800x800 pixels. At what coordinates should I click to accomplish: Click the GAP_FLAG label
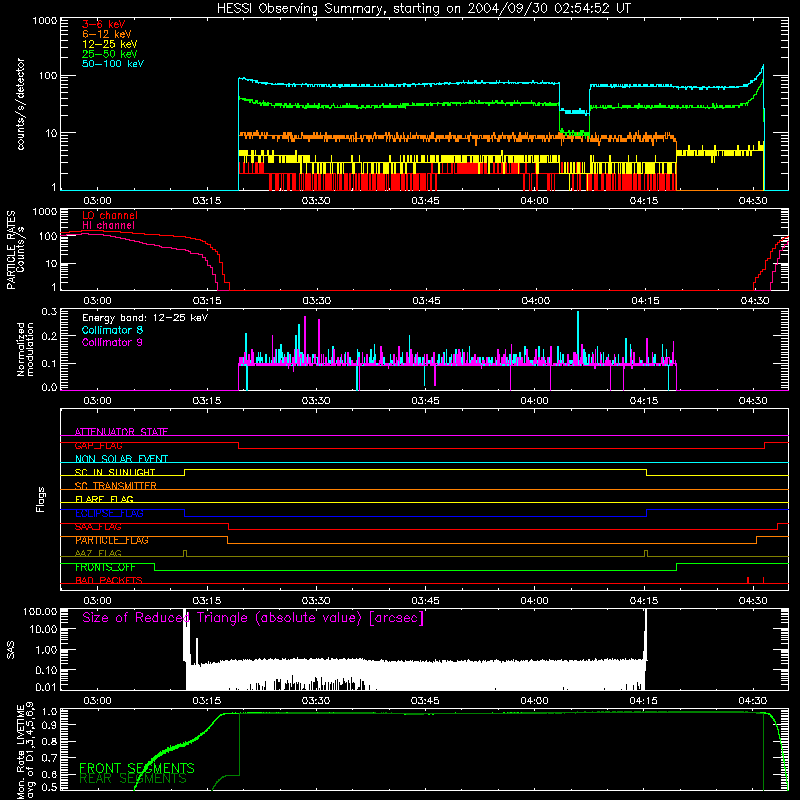(x=98, y=445)
